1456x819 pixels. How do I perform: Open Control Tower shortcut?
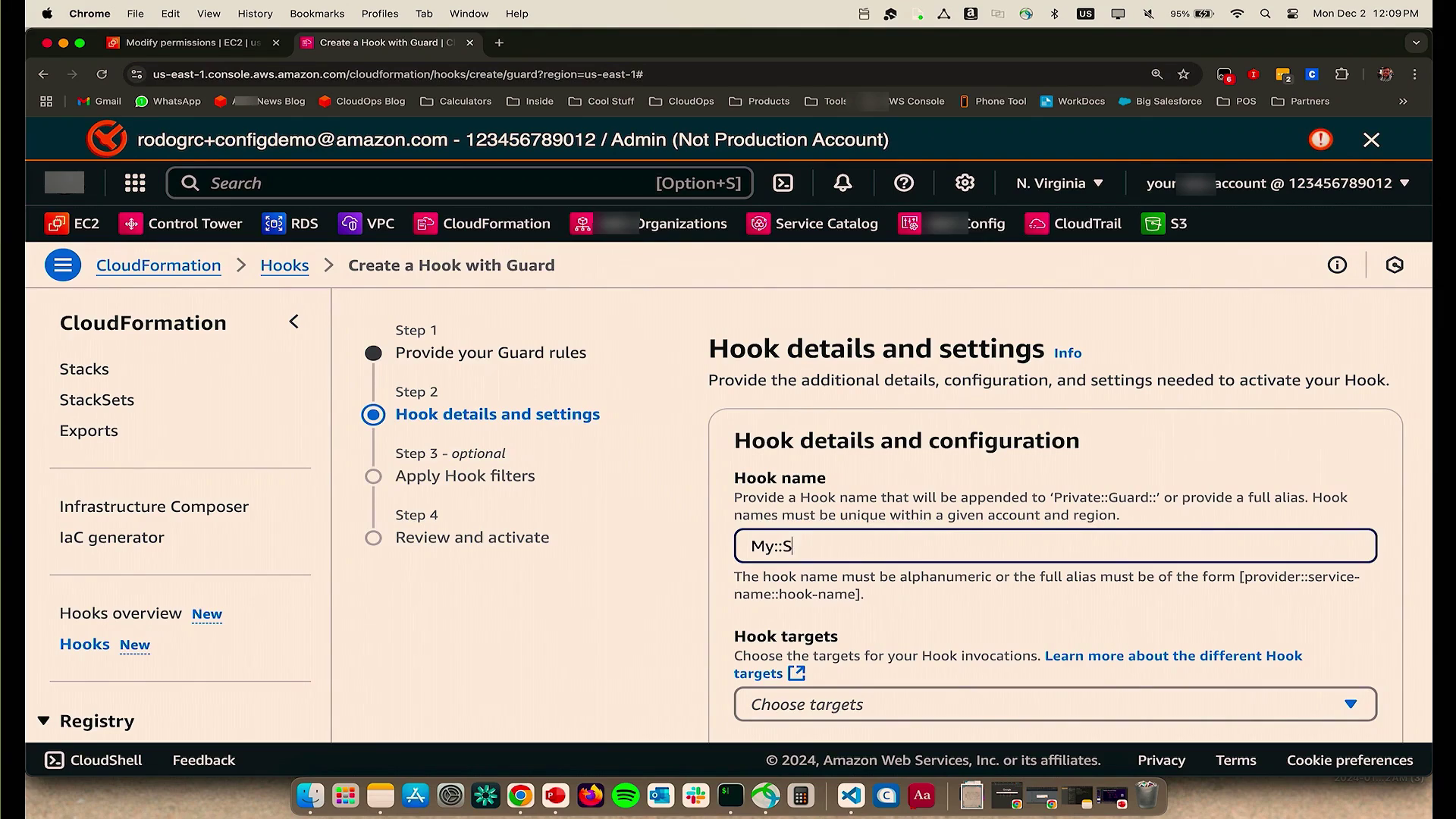pos(180,224)
